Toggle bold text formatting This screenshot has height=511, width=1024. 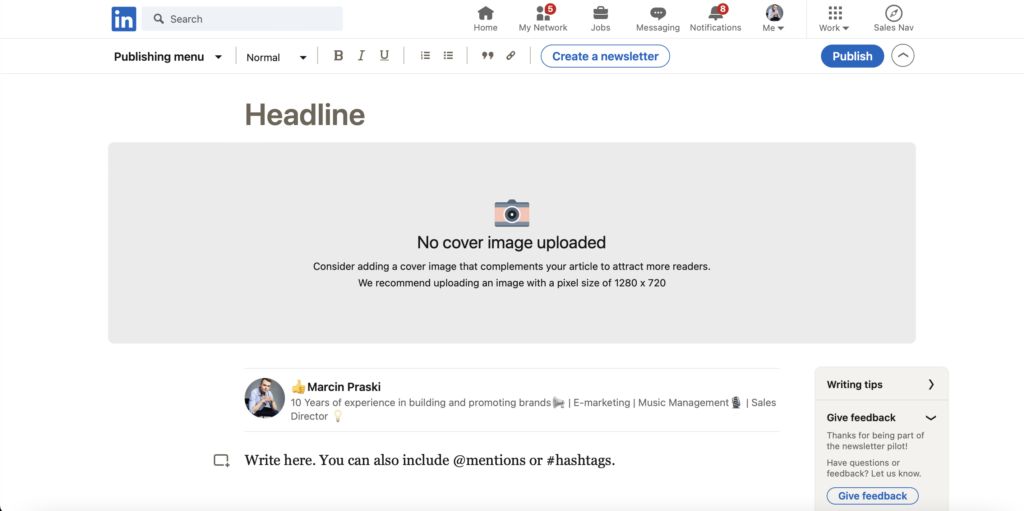pyautogui.click(x=338, y=56)
